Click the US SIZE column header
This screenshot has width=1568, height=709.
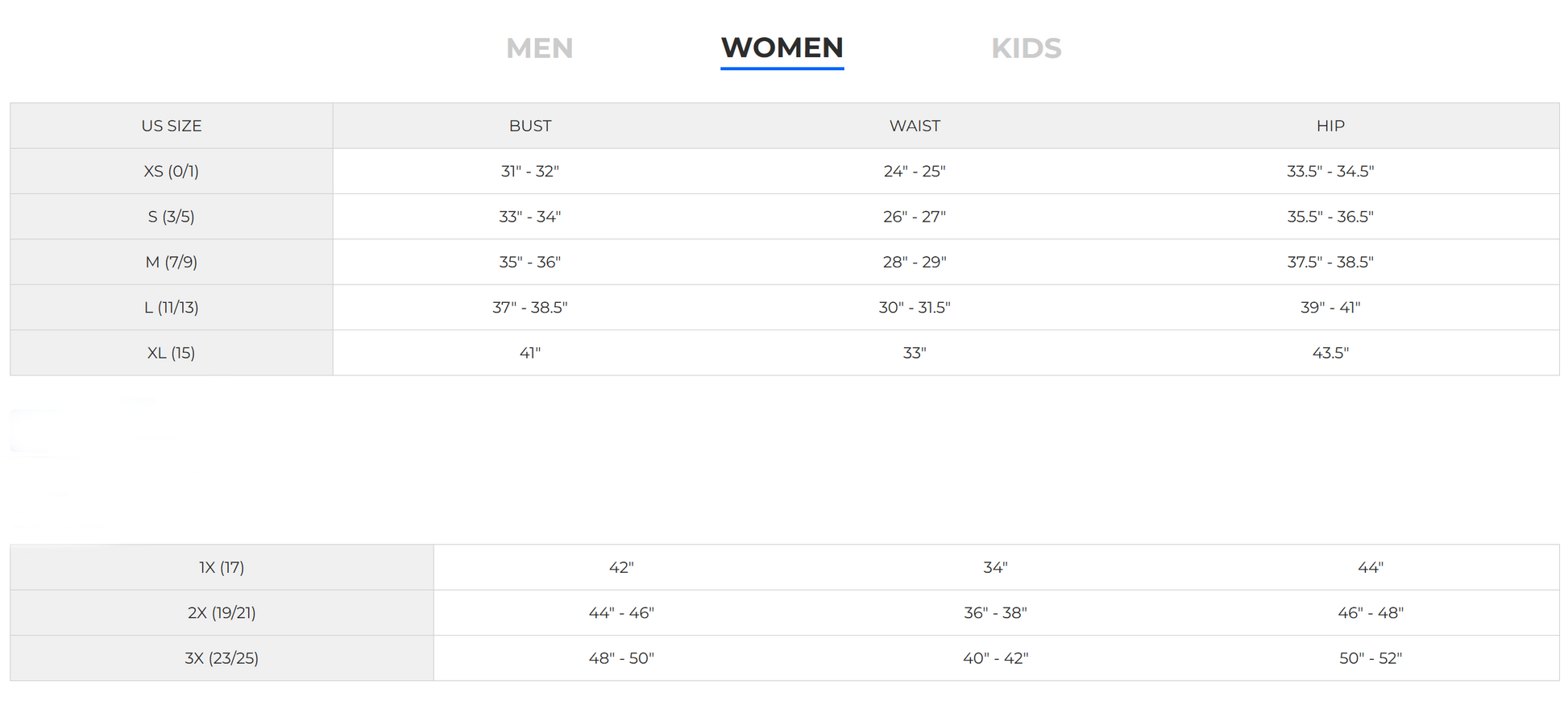point(172,126)
